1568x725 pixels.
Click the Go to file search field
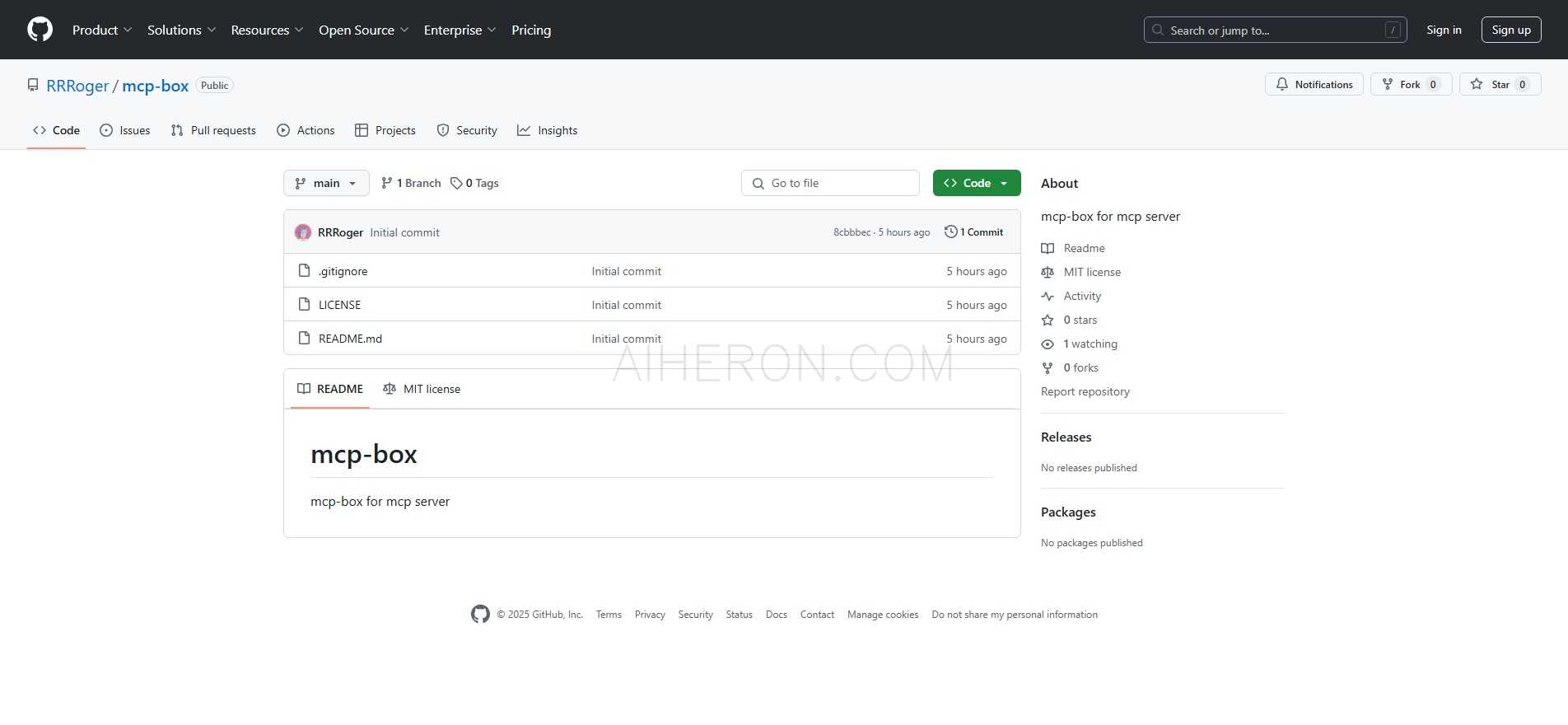point(830,183)
